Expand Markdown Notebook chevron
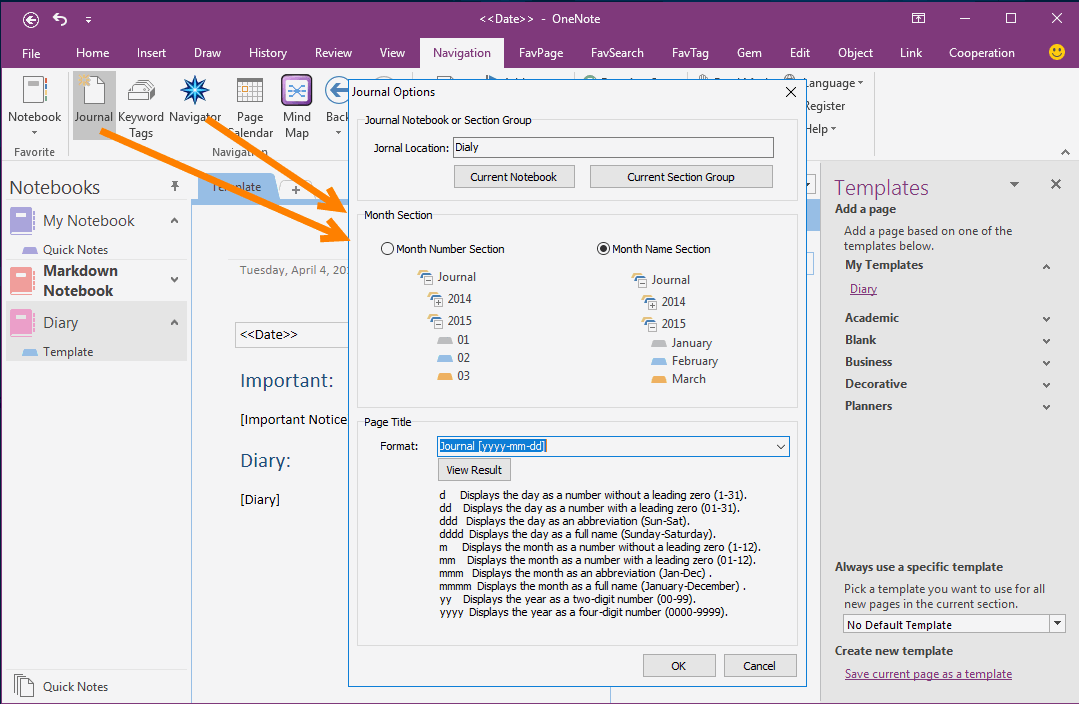Viewport: 1079px width, 704px height. tap(175, 280)
